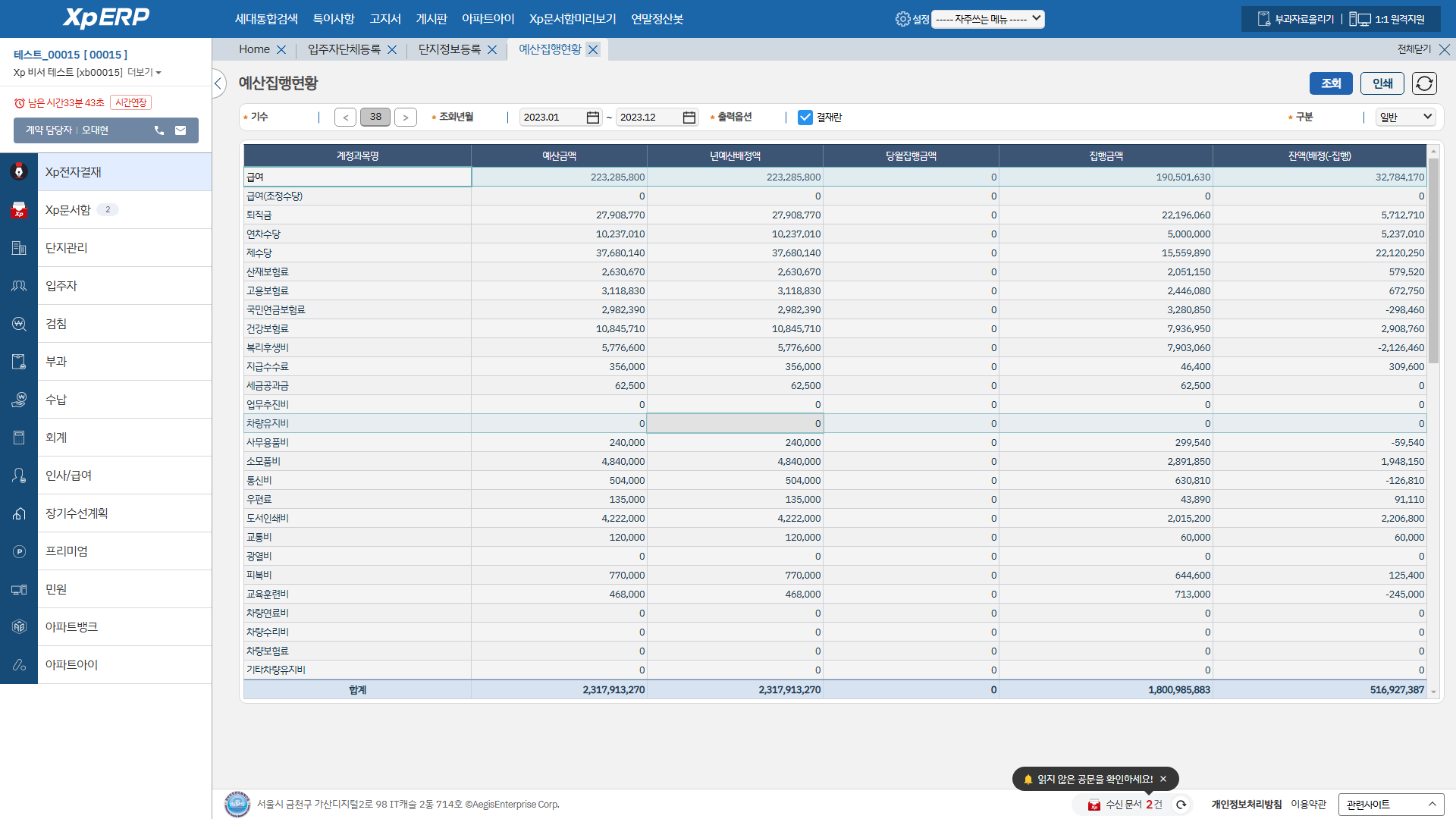
Task: Open the 세대통합검색 top menu
Action: 266,19
